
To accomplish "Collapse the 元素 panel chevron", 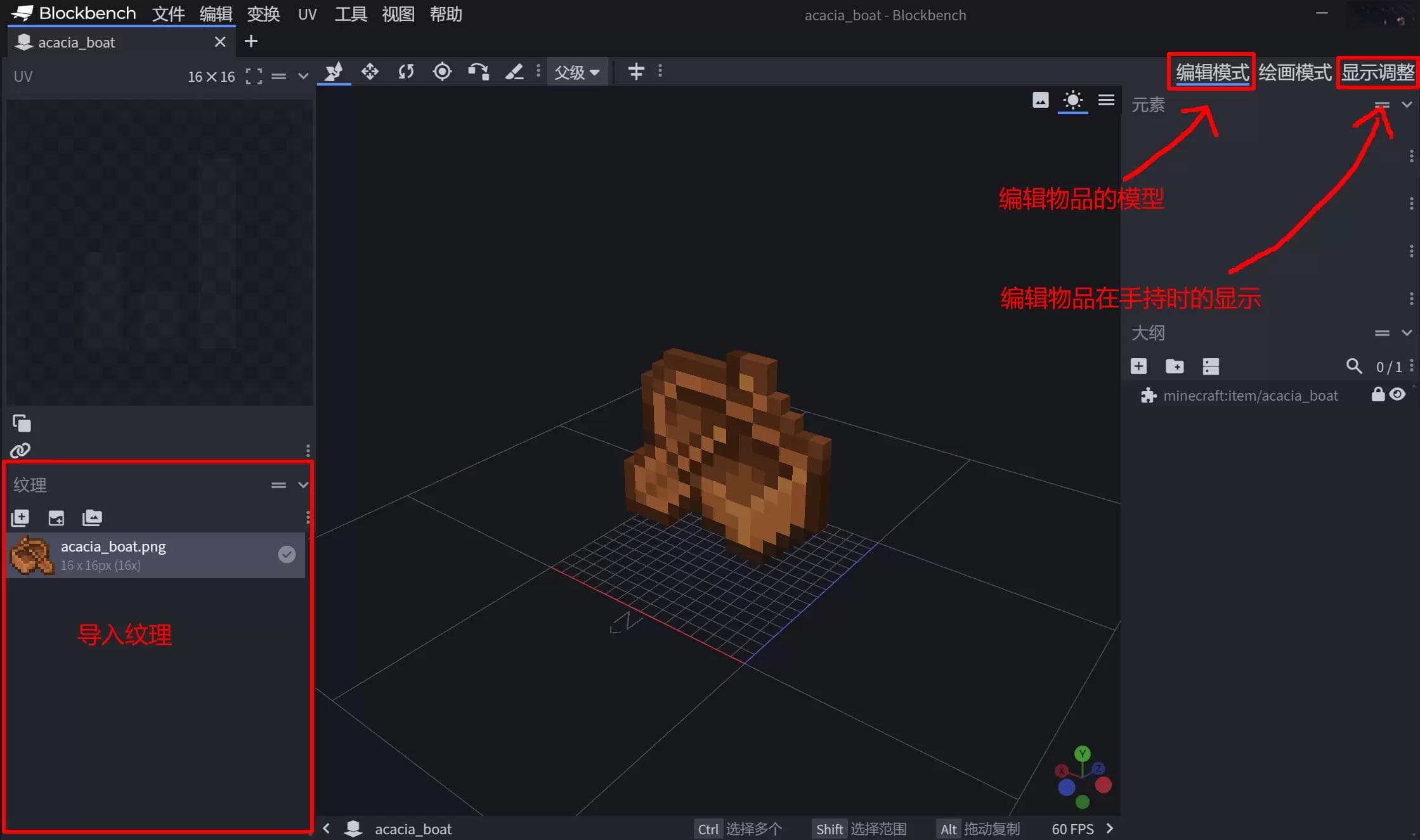I will [x=1407, y=105].
